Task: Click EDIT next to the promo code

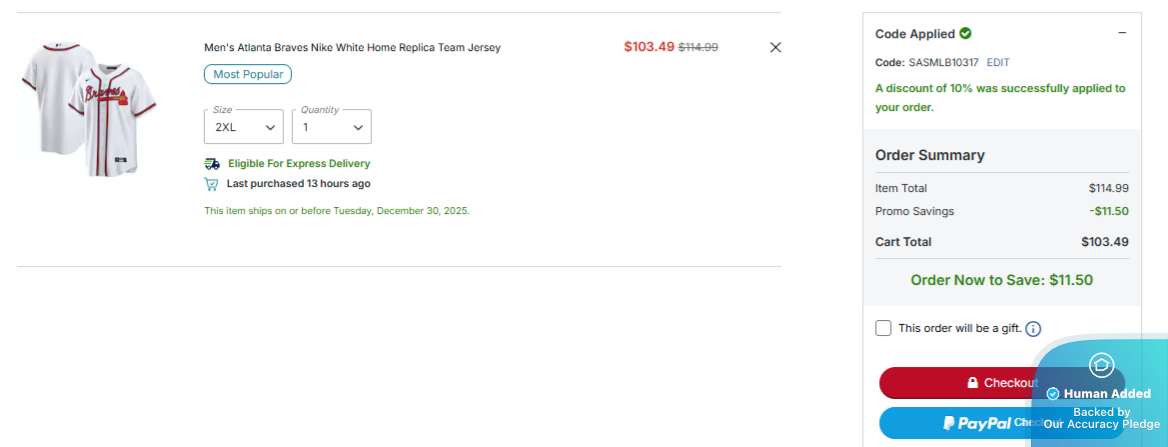Action: click(998, 62)
